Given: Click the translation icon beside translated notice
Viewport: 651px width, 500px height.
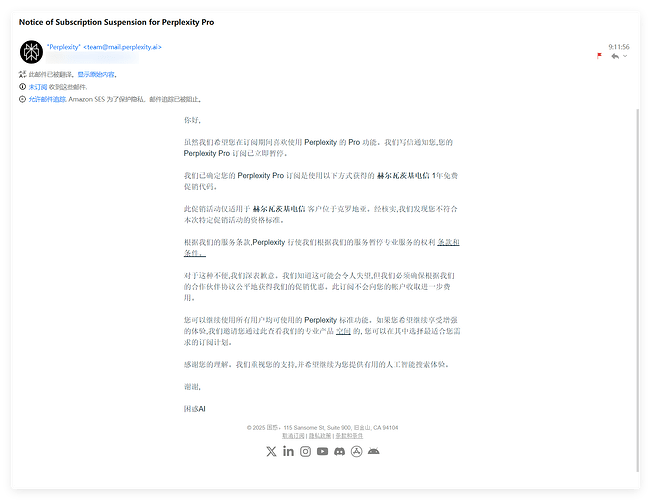Looking at the screenshot, I should [22, 74].
